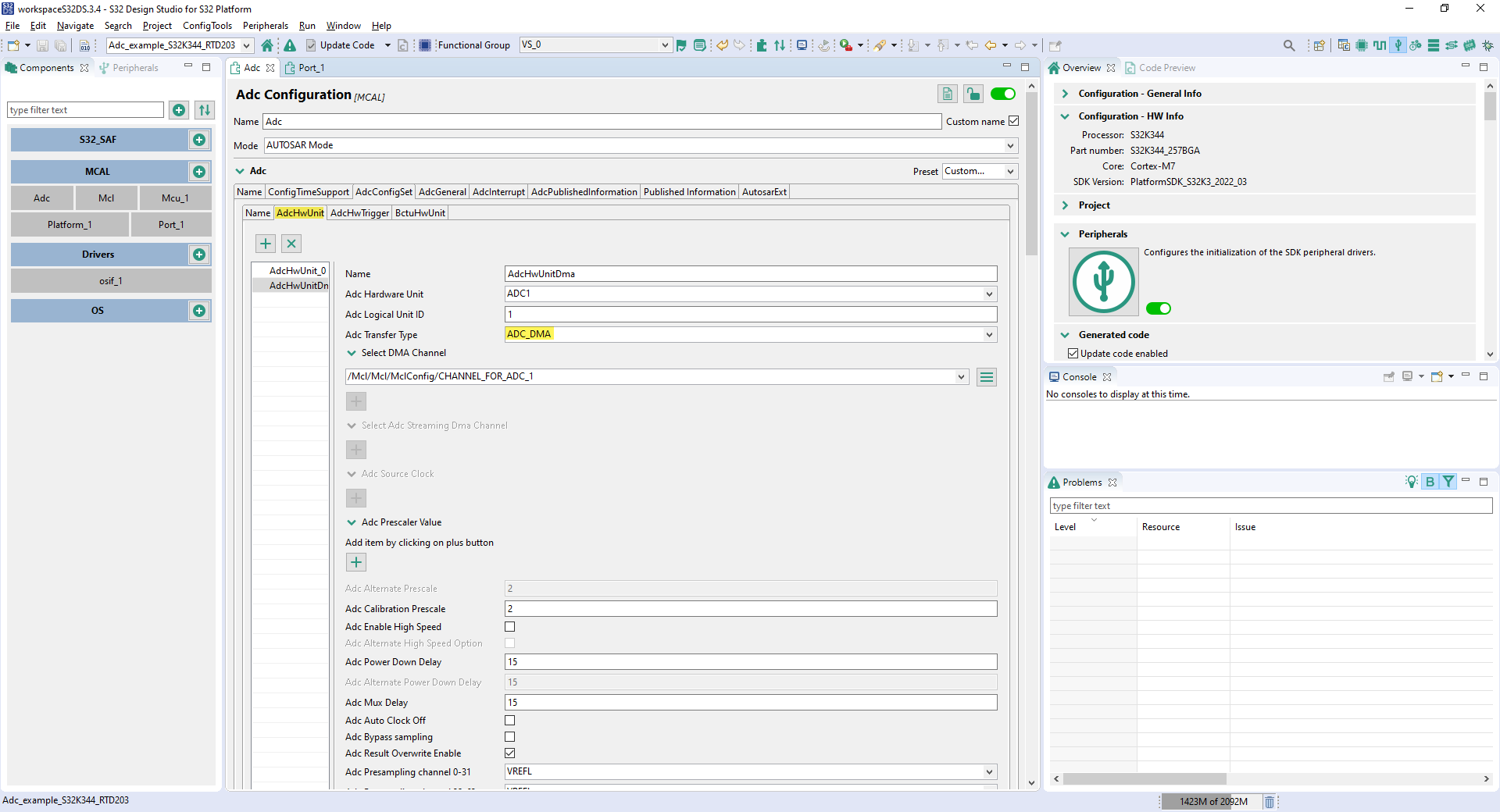Add a new AdcHwUnit list item
The height and width of the screenshot is (812, 1500).
pyautogui.click(x=266, y=244)
